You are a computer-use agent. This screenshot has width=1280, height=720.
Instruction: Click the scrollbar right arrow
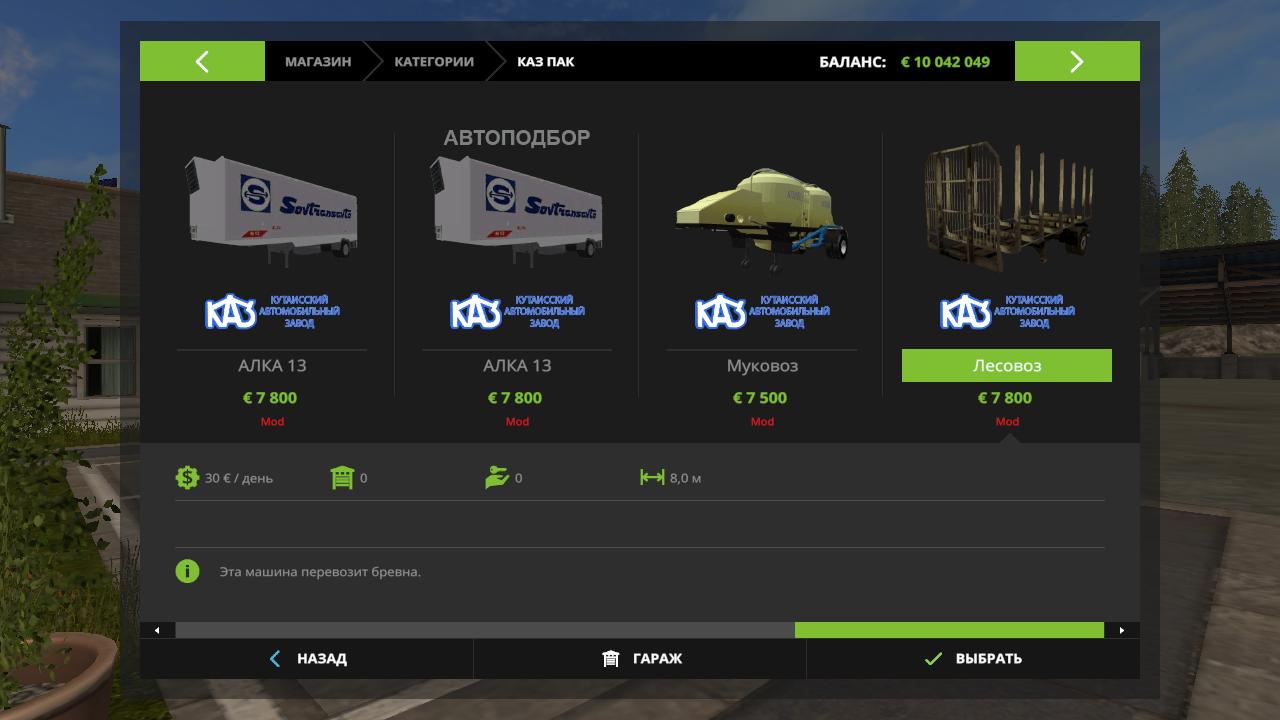[x=1122, y=630]
